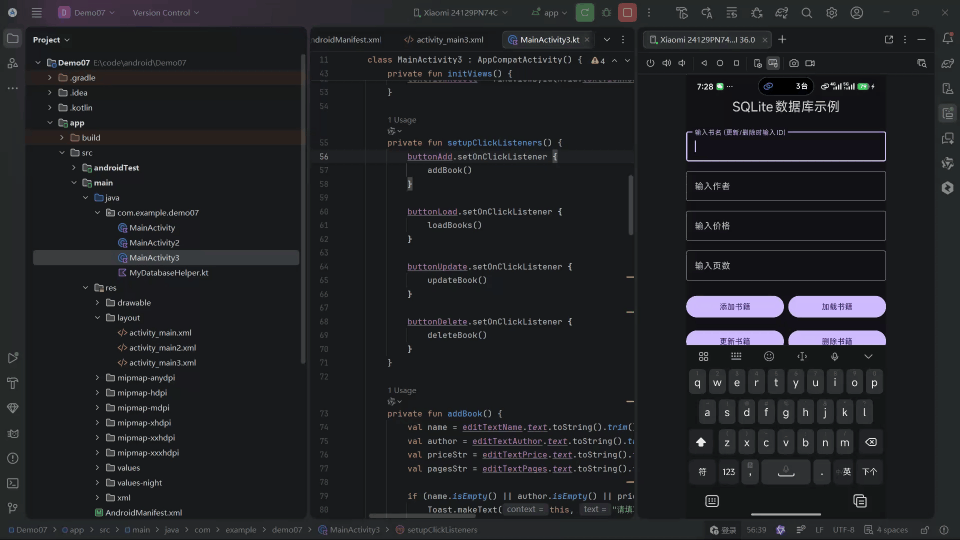960x540 pixels.
Task: Click editor vertical scrollbar thumb
Action: [631, 205]
